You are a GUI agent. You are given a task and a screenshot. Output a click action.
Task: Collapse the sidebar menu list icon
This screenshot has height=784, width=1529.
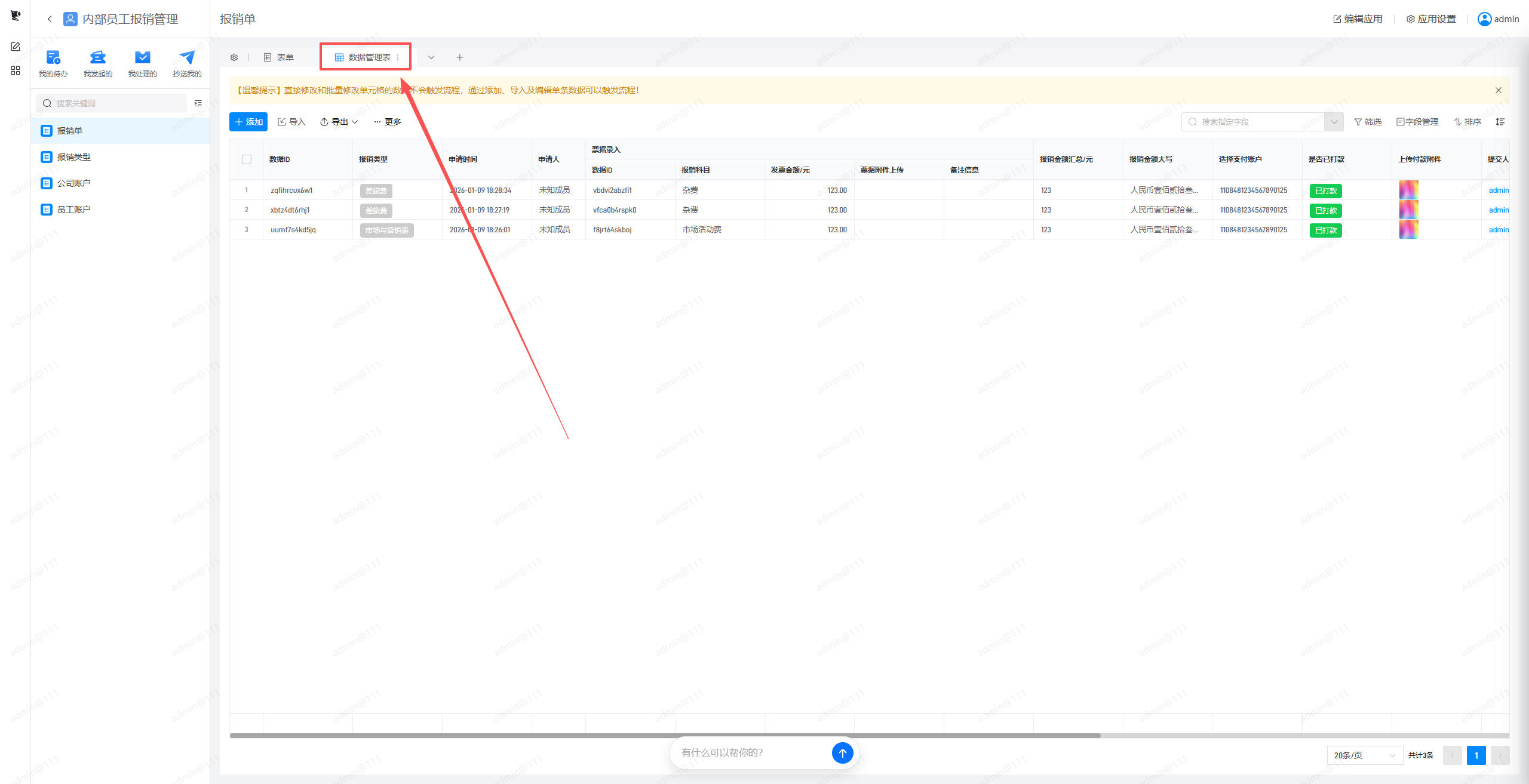tap(198, 103)
